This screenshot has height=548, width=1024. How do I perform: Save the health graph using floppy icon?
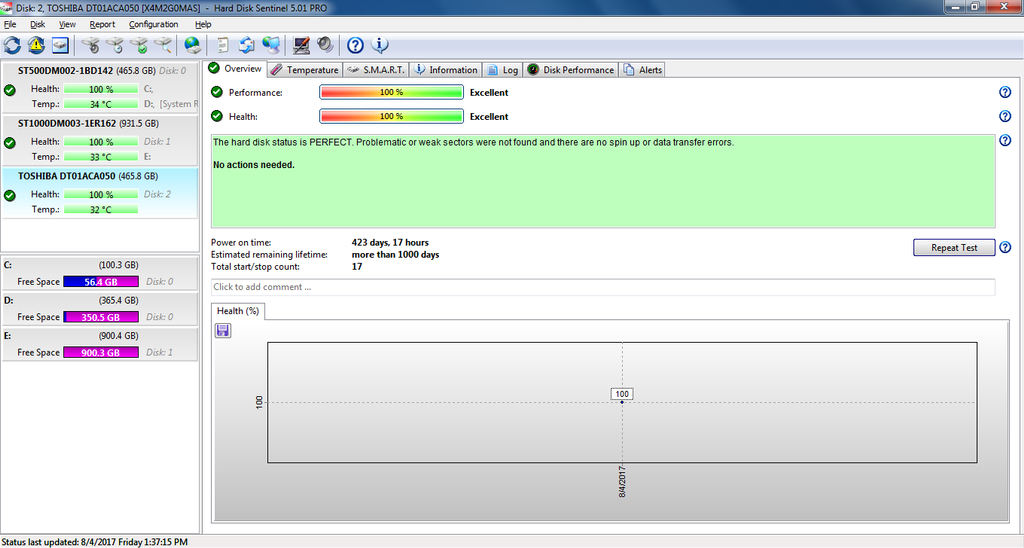223,330
